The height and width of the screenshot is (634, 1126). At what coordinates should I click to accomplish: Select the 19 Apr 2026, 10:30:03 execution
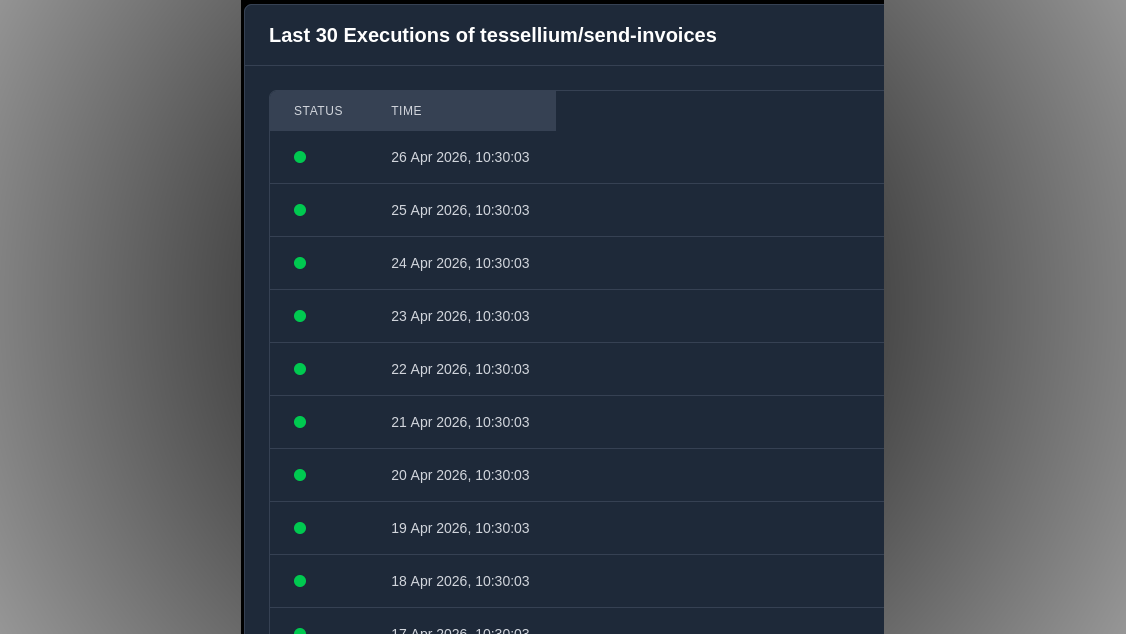tap(460, 528)
